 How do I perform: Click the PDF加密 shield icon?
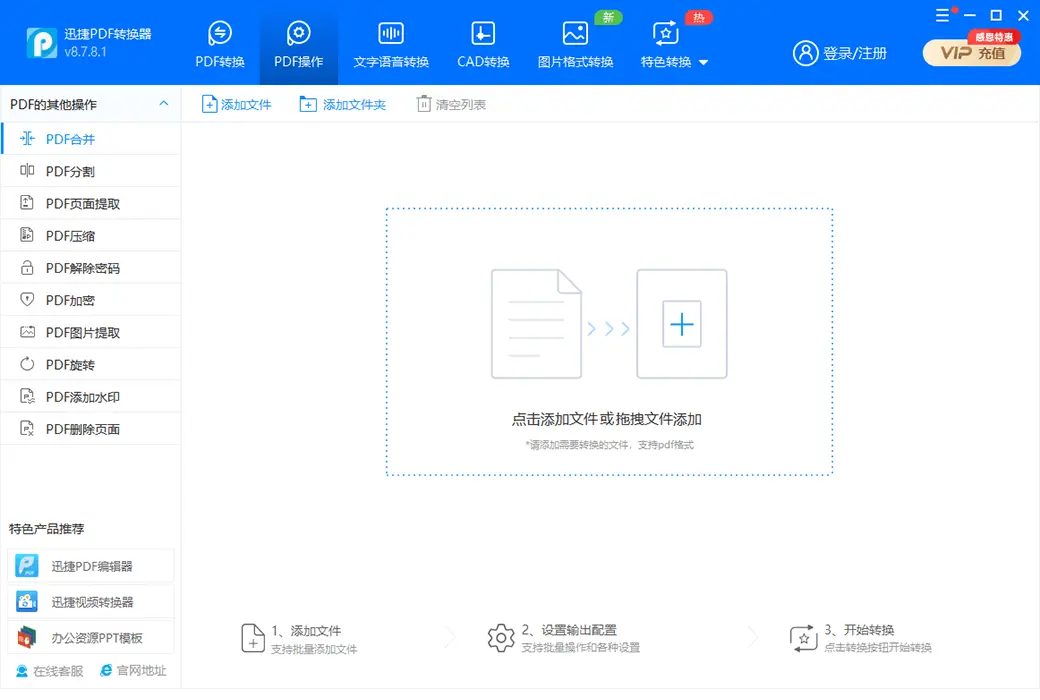(x=27, y=299)
